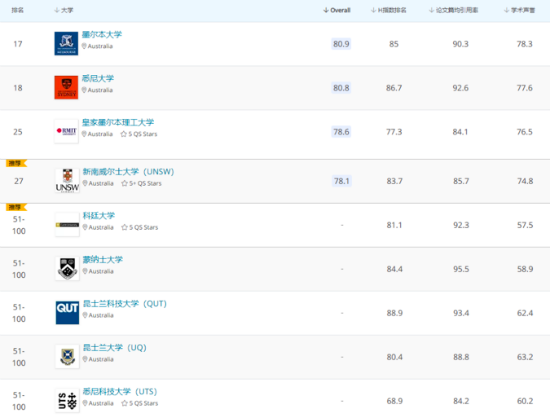Click rank number 25

(x=18, y=132)
